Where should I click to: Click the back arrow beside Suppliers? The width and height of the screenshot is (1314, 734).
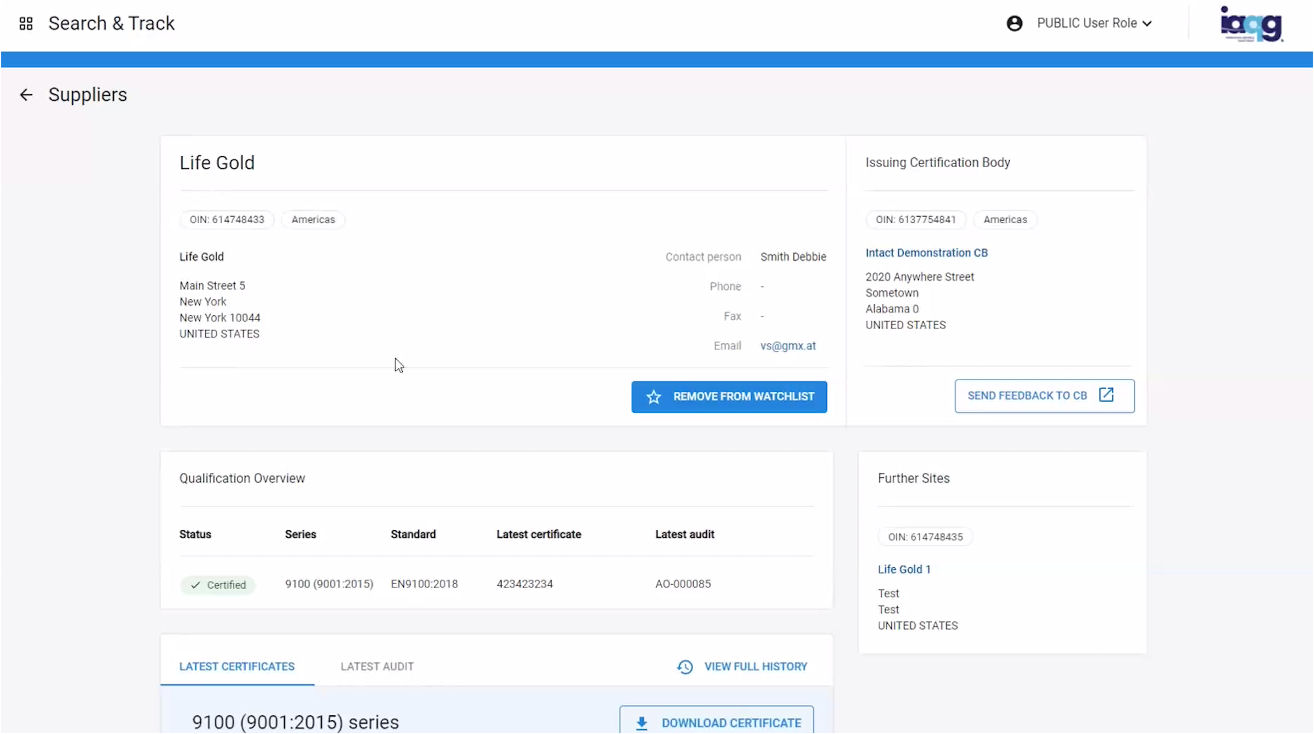click(x=26, y=95)
